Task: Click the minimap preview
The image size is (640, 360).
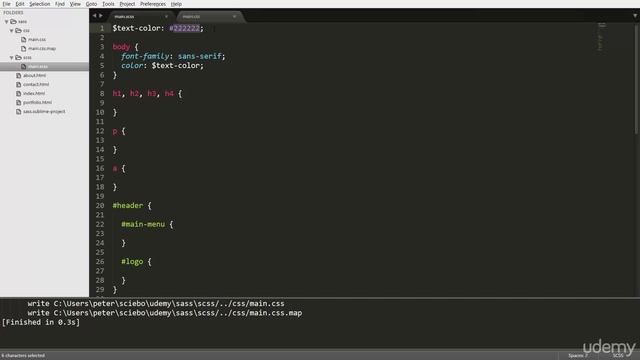Action: pos(601,38)
